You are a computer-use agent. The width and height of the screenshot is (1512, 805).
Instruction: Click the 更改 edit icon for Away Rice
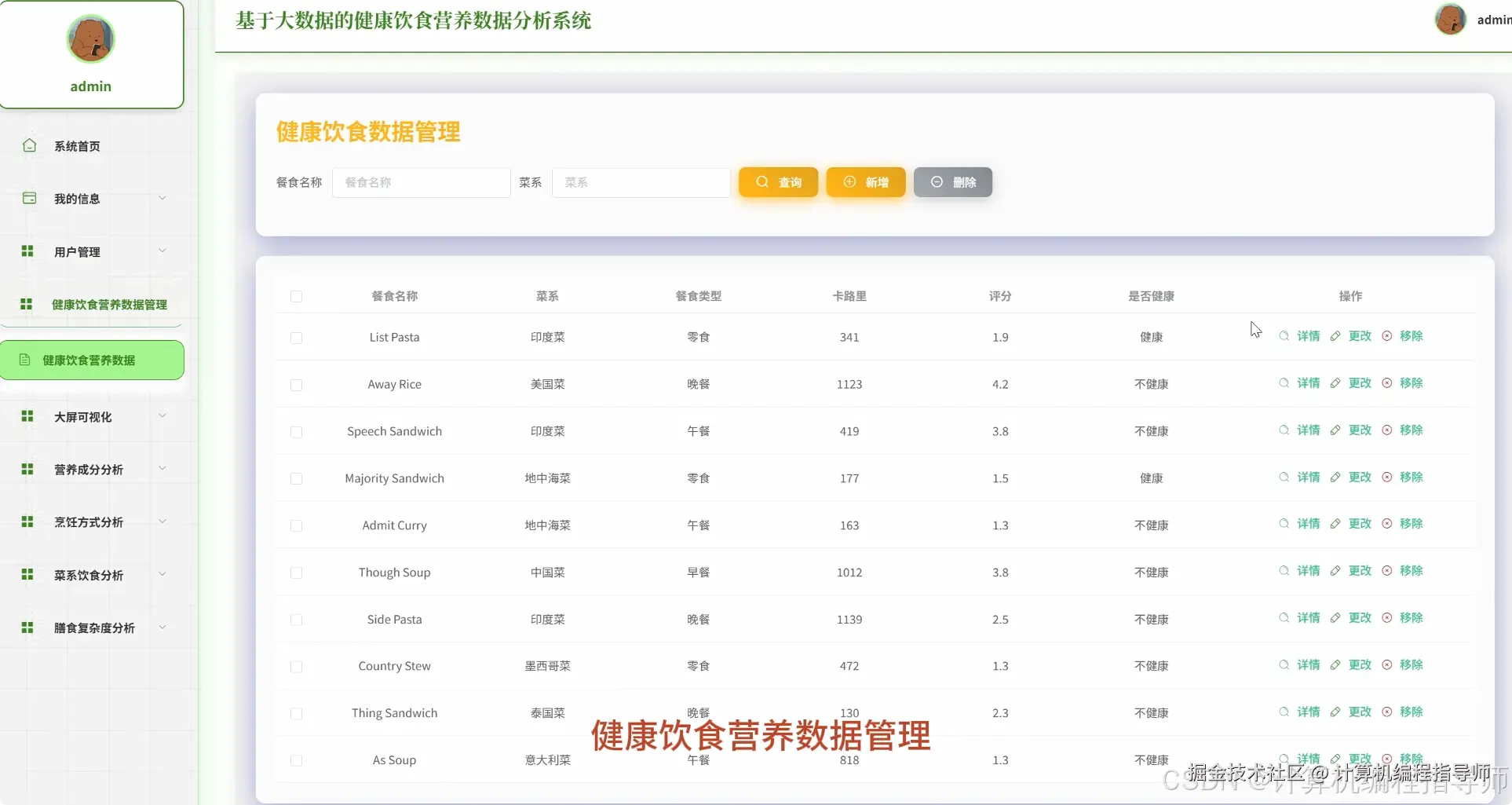pyautogui.click(x=1335, y=383)
